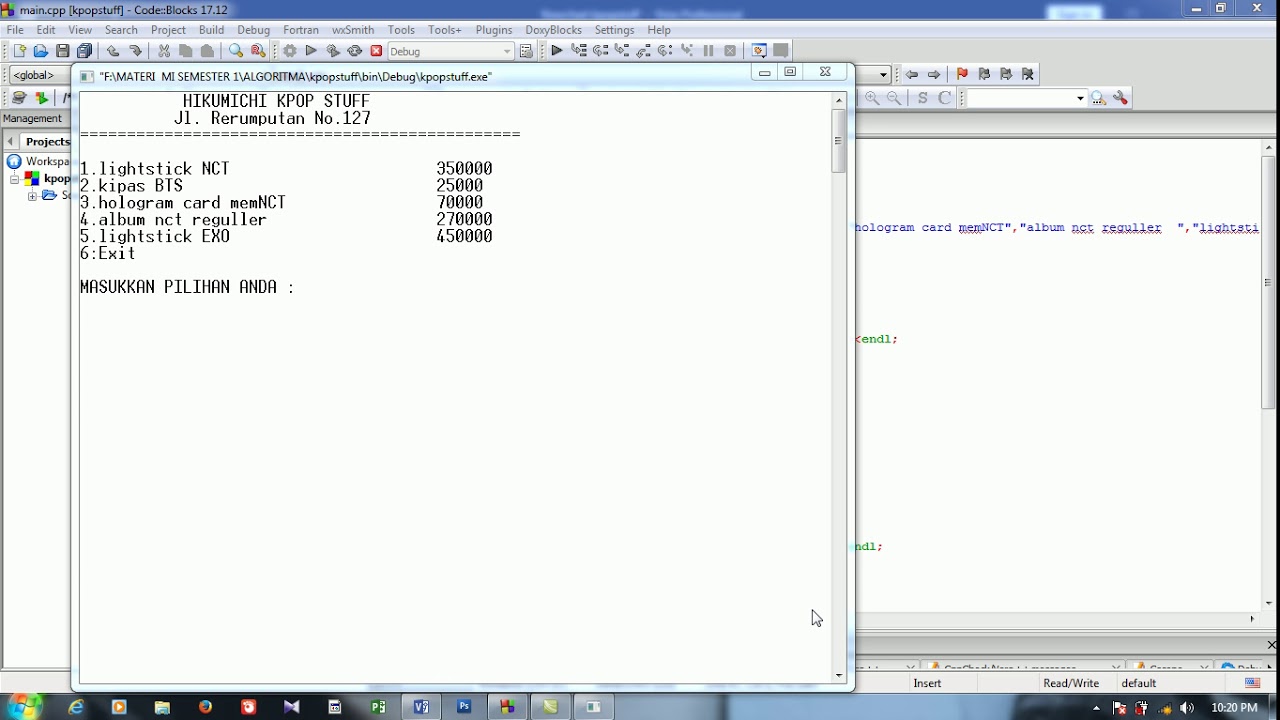
Task: Stop the debugger with its stop icon
Action: pyautogui.click(x=730, y=51)
